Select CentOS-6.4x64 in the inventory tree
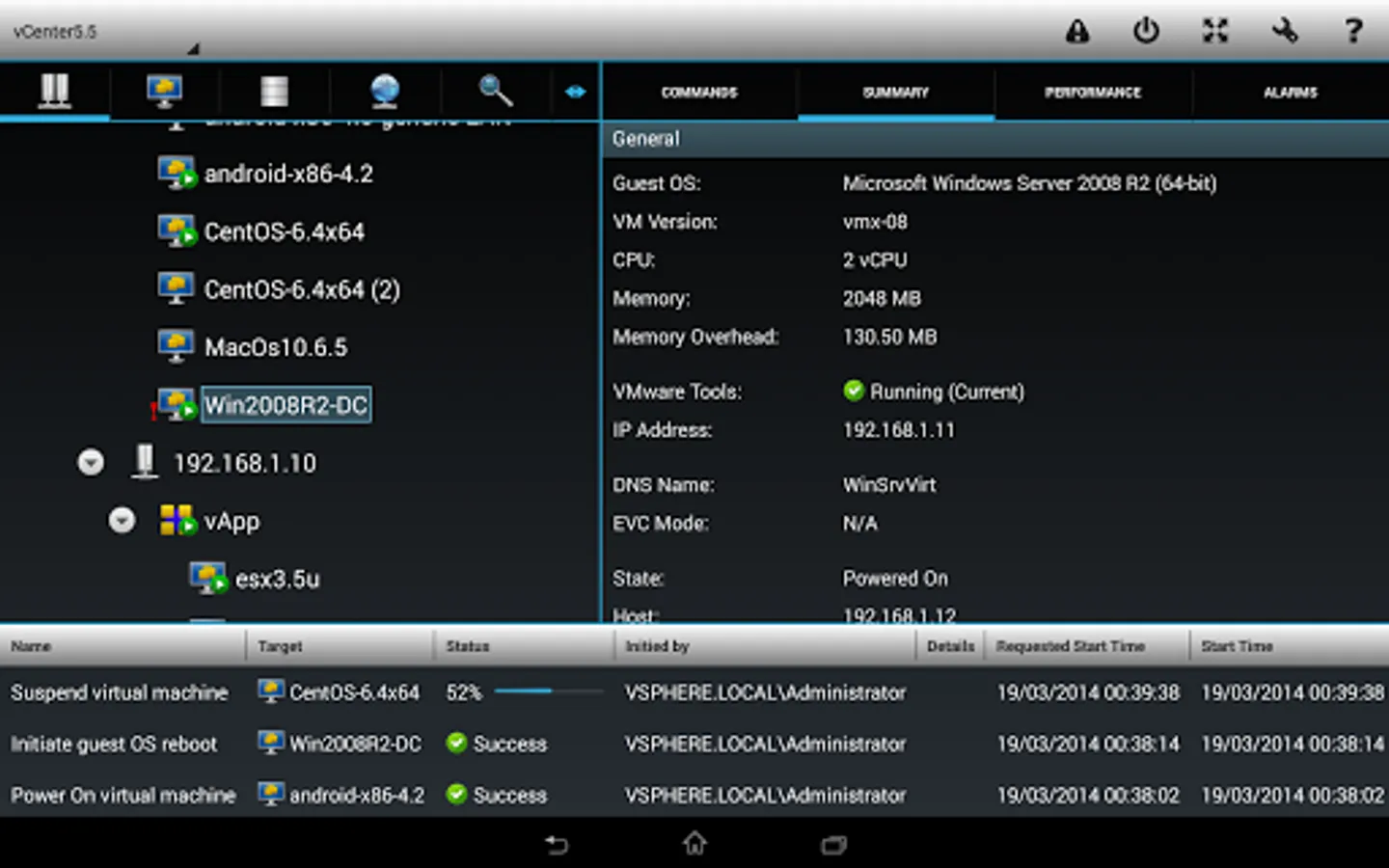The width and height of the screenshot is (1389, 868). click(x=285, y=231)
